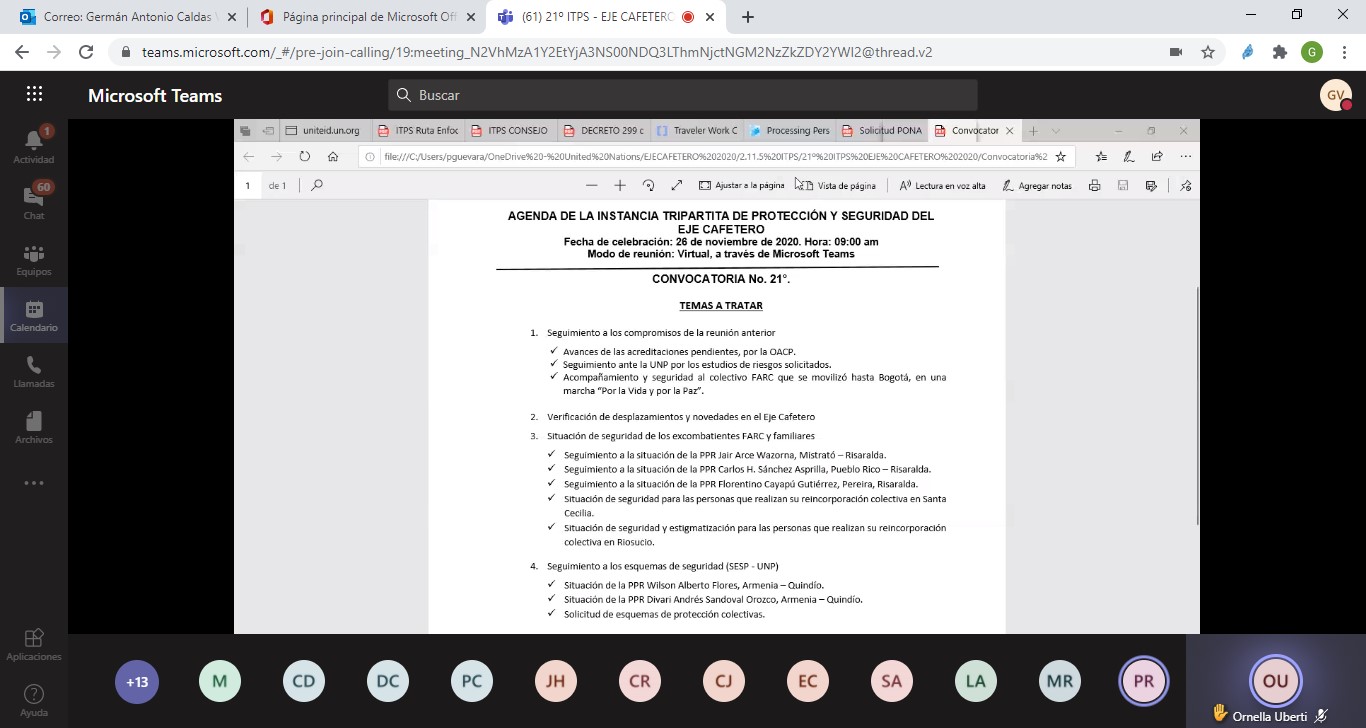Select the Ornella Uberti participant avatar
Image resolution: width=1366 pixels, height=728 pixels.
1275,681
